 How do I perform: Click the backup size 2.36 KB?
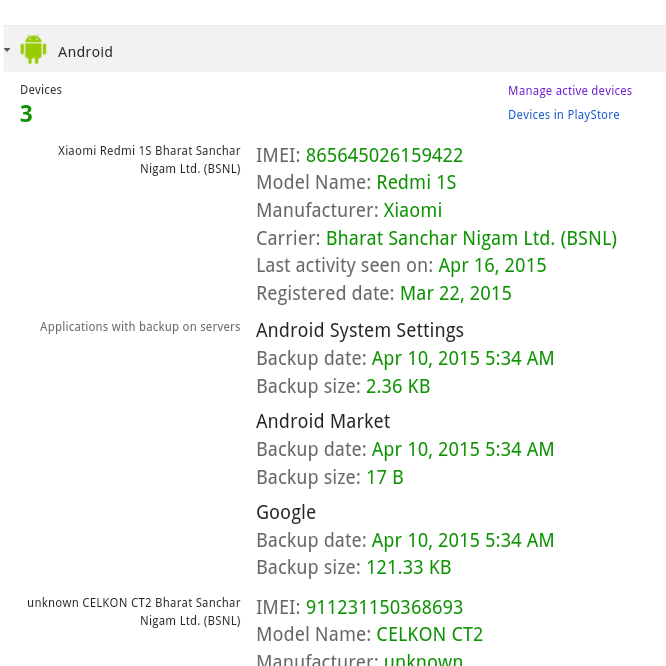click(x=398, y=387)
